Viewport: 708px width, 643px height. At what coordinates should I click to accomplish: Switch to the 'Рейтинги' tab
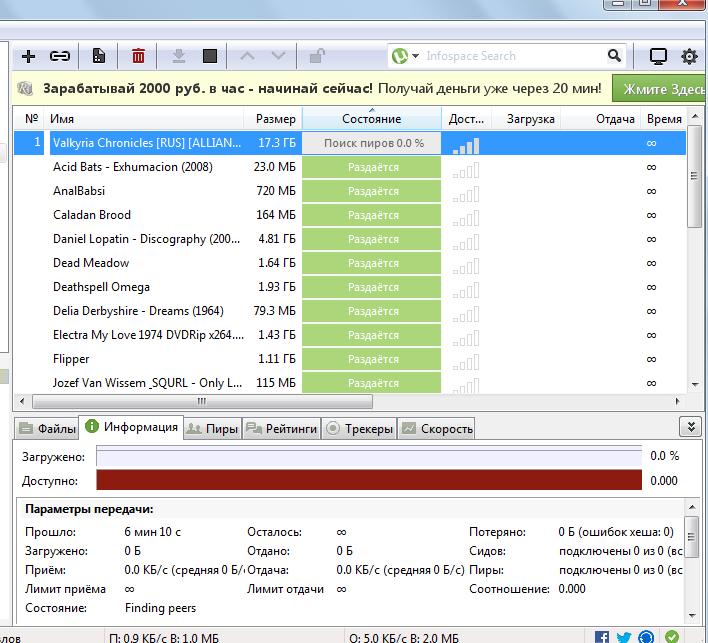282,429
